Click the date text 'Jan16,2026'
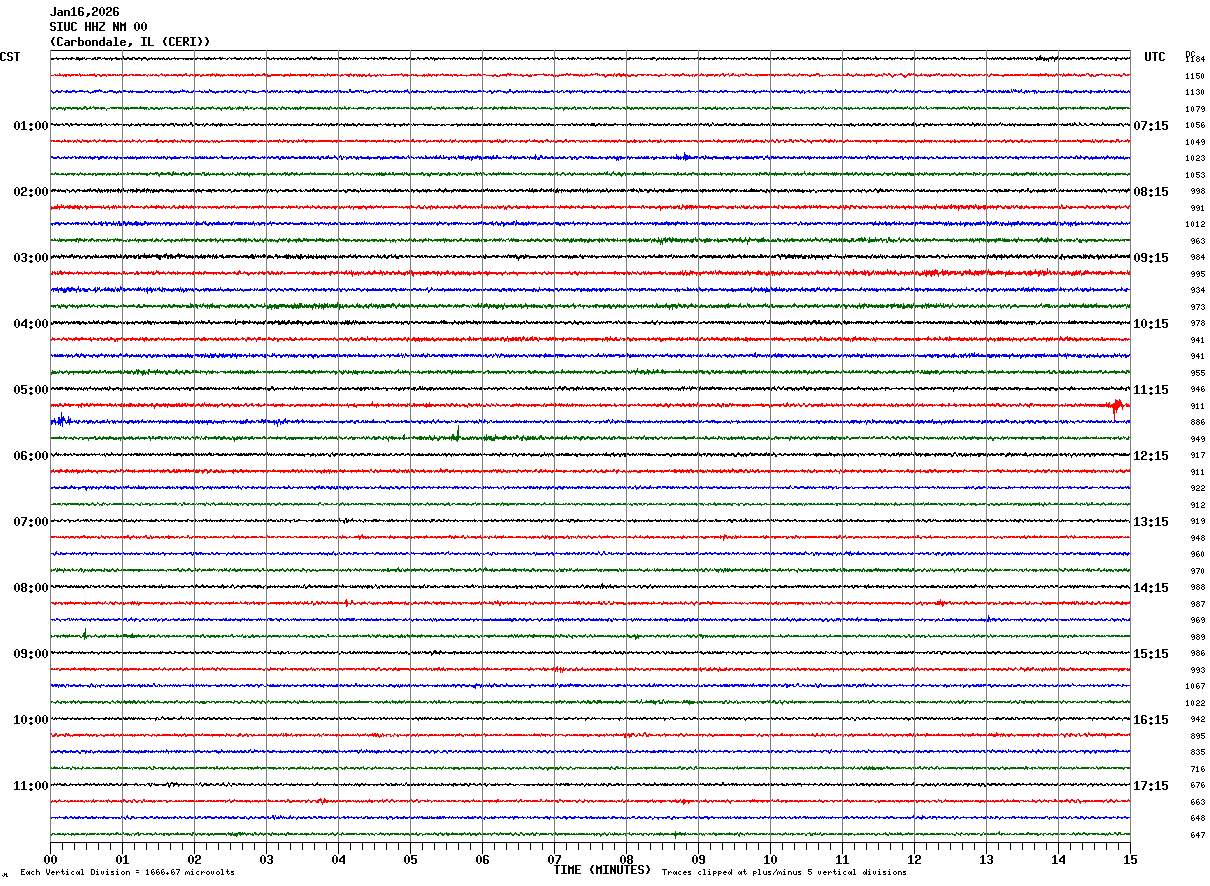The height and width of the screenshot is (886, 1210). (84, 12)
